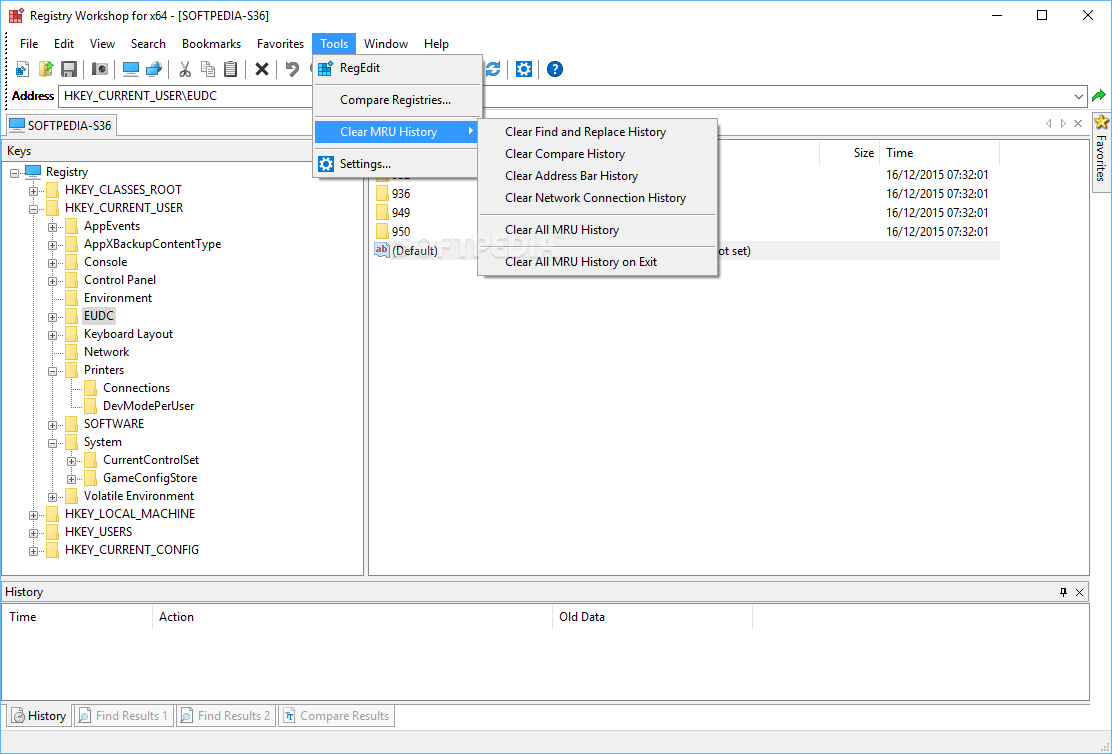Click the local registry monitor icon
Image resolution: width=1112 pixels, height=754 pixels.
click(x=130, y=69)
